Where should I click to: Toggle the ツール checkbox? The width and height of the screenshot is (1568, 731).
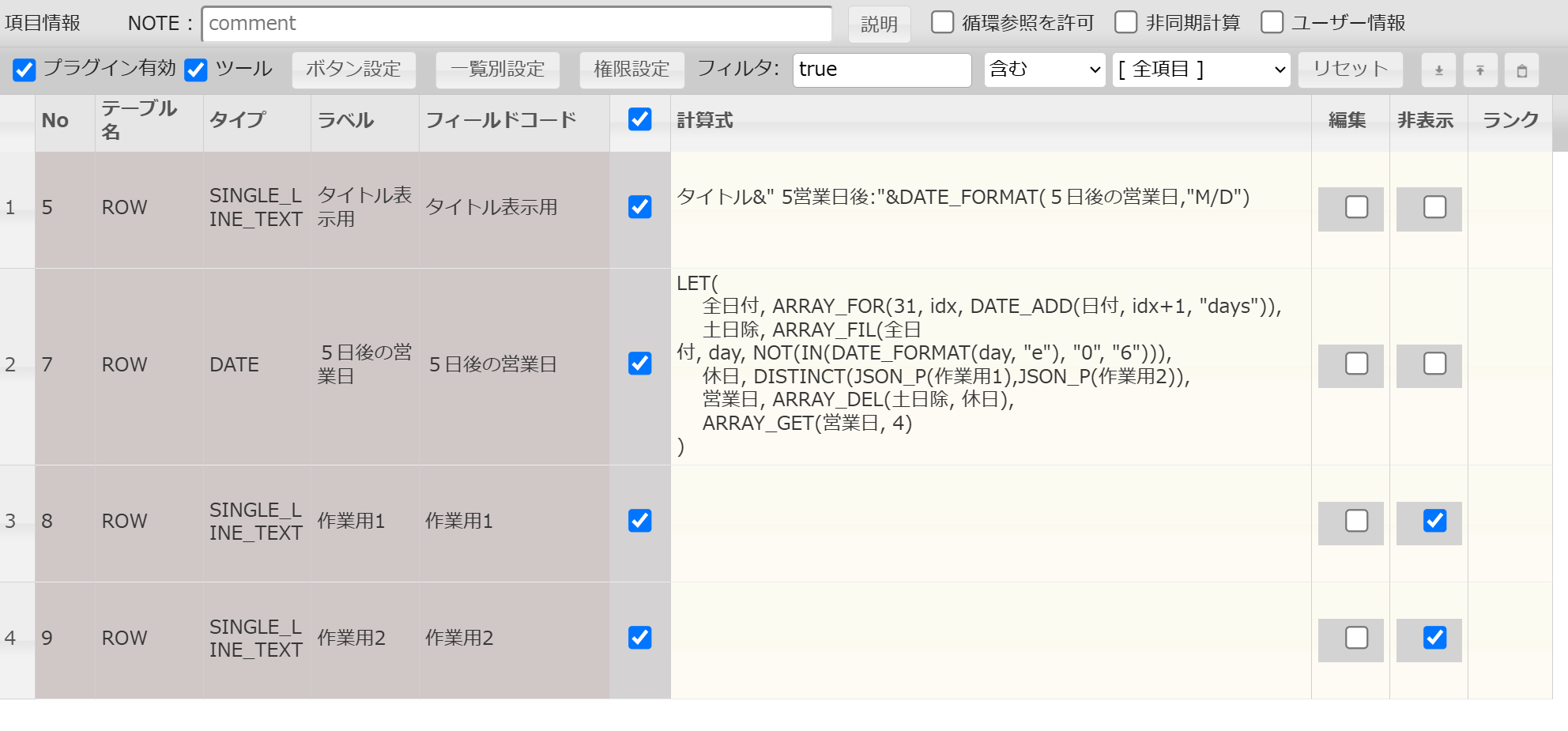[196, 70]
